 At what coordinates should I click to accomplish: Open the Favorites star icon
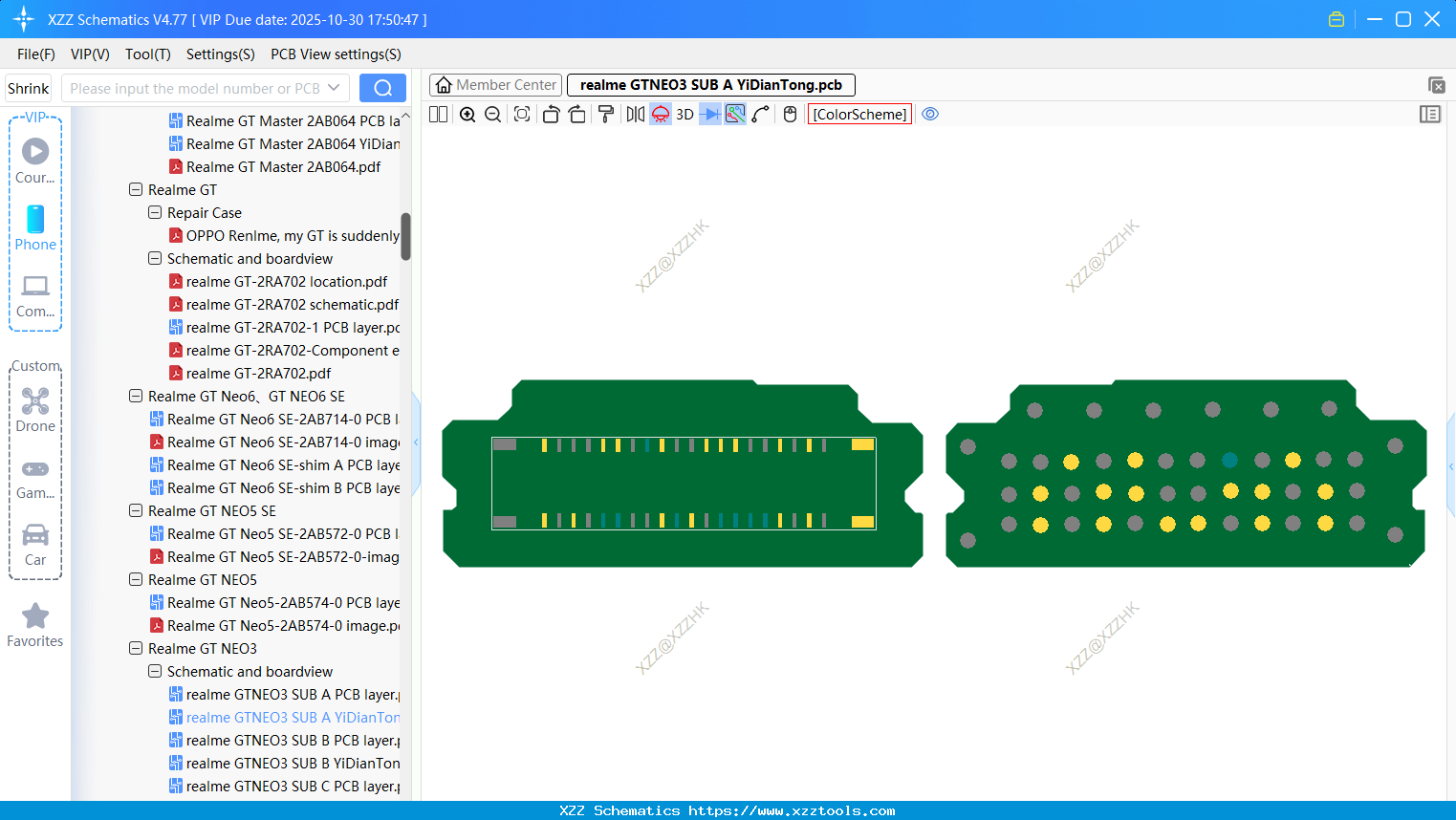coord(35,625)
